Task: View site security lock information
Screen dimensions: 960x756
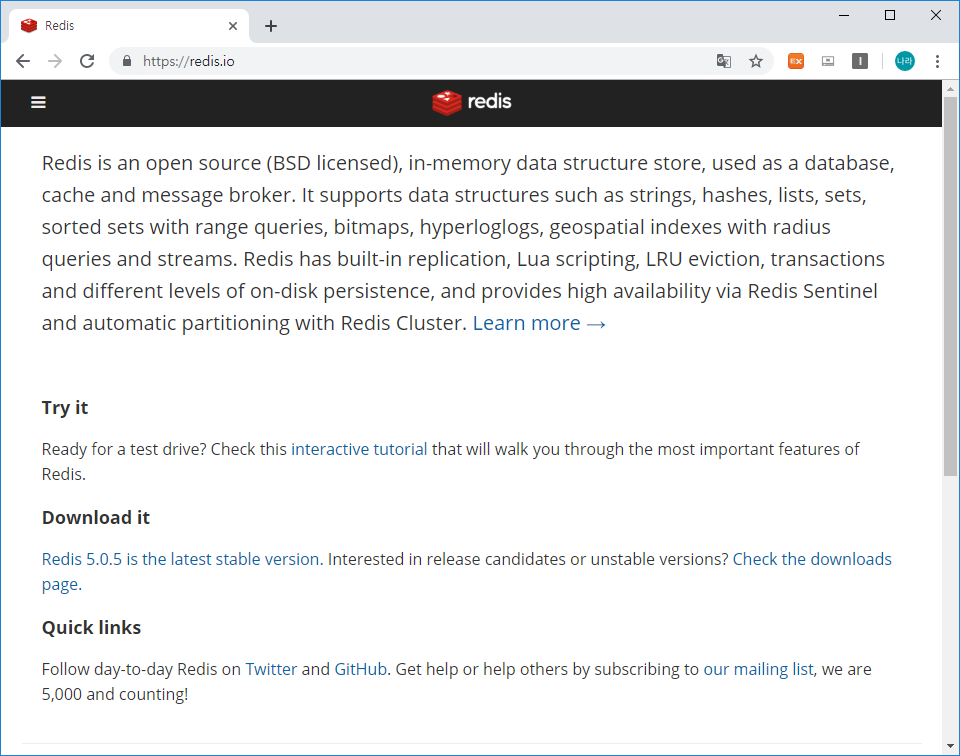Action: [x=127, y=61]
